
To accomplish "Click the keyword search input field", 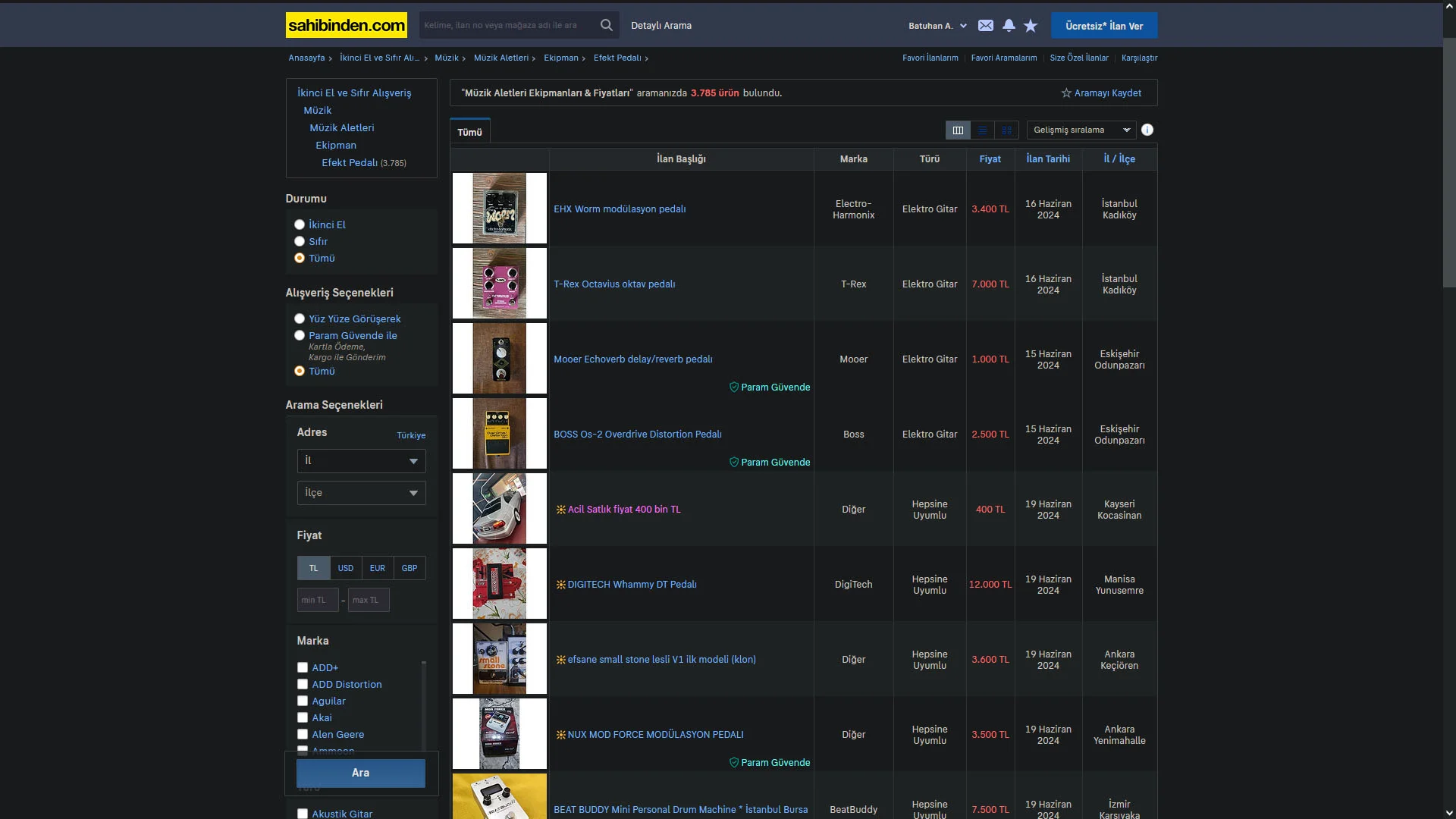I will coord(508,25).
